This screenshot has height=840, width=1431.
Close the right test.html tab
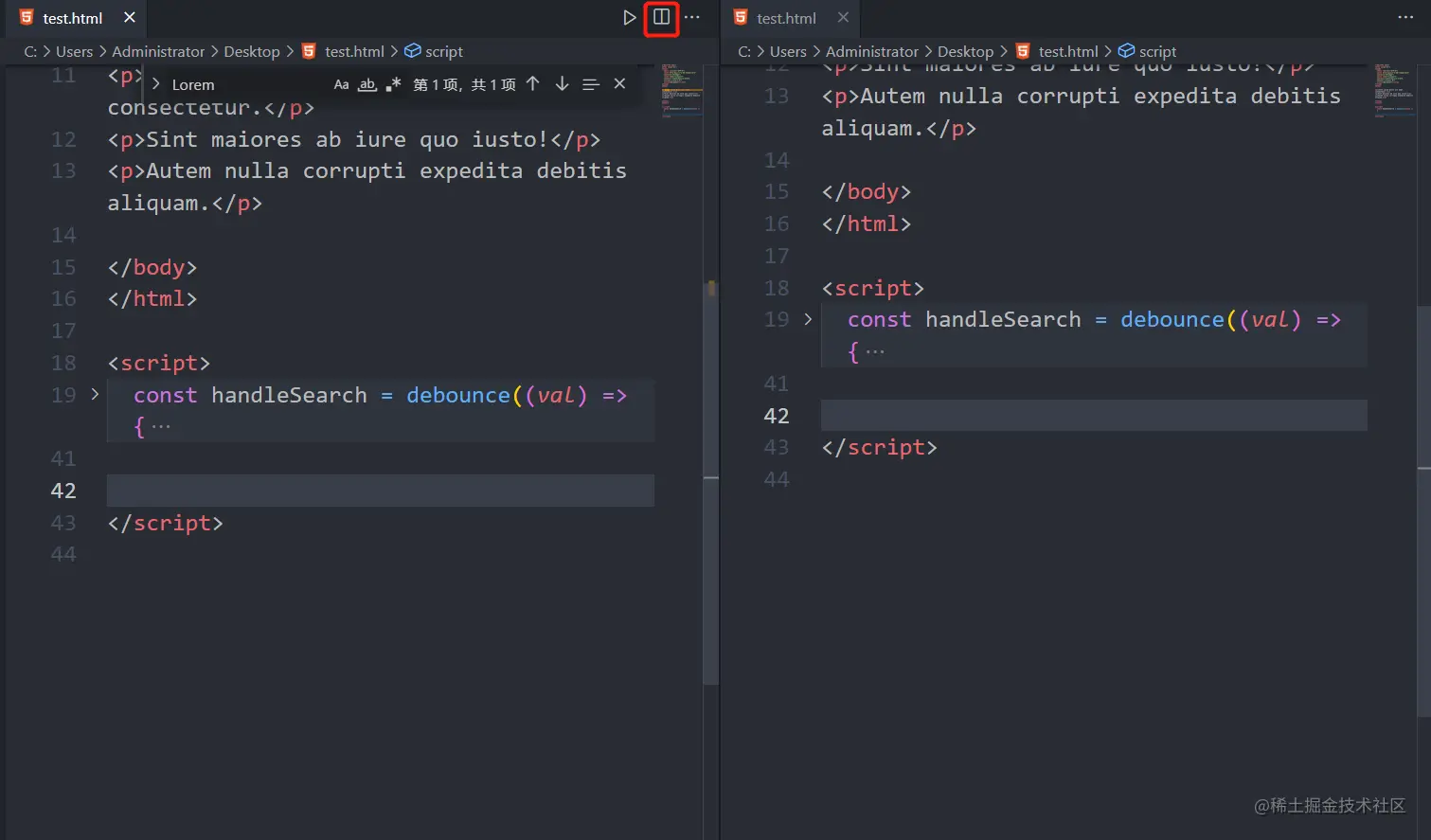coord(843,17)
